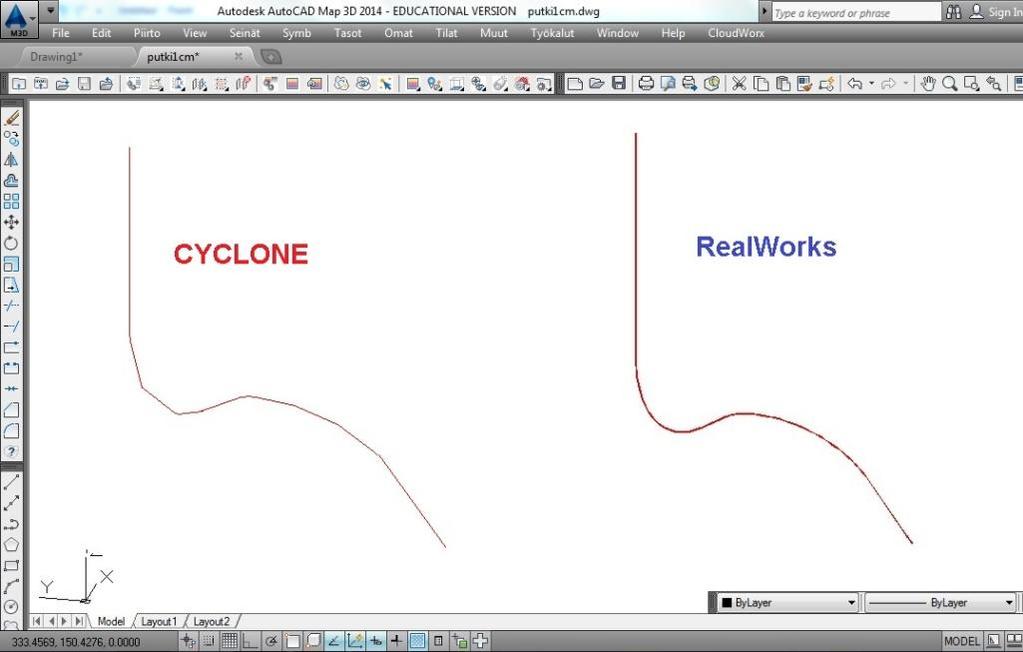The image size is (1023, 652).
Task: Select the Rotate tool in the left toolbar
Action: click(x=11, y=243)
